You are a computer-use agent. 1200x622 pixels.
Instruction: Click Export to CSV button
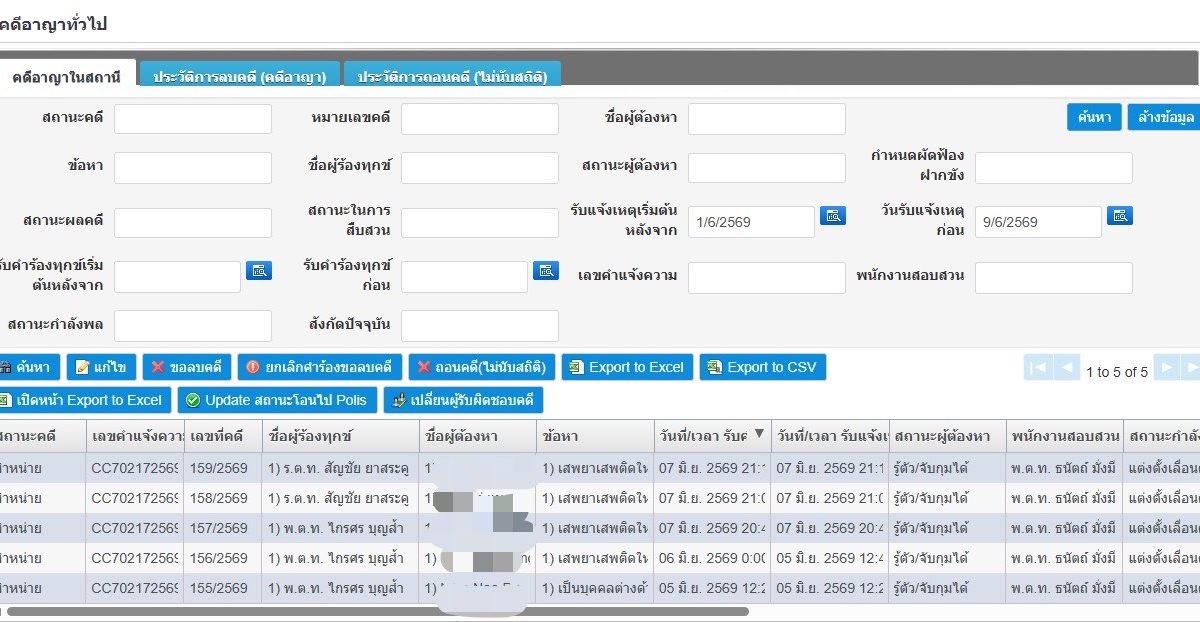[763, 367]
